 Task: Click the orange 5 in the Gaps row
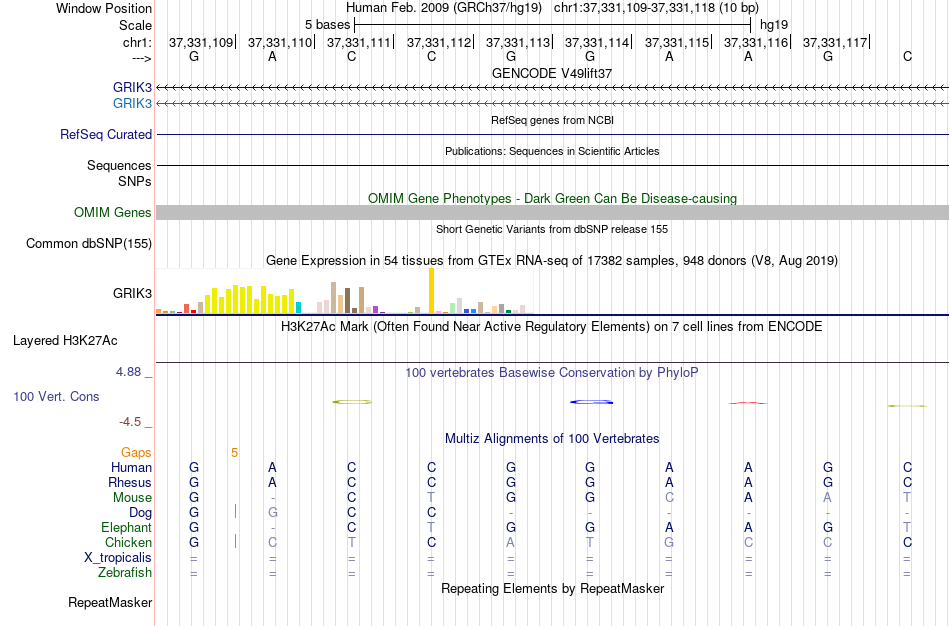point(234,453)
